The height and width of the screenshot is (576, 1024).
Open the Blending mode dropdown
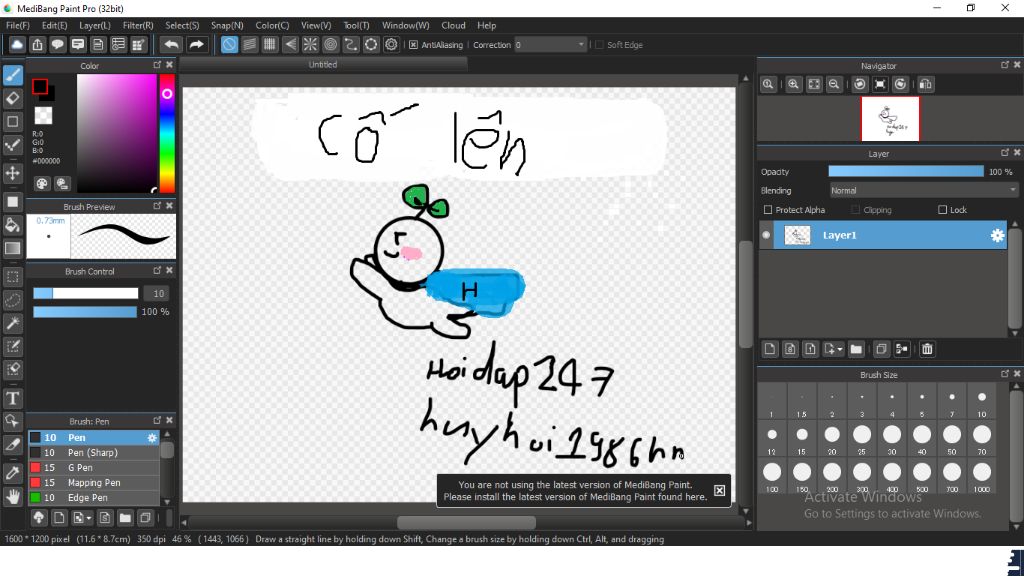(923, 191)
